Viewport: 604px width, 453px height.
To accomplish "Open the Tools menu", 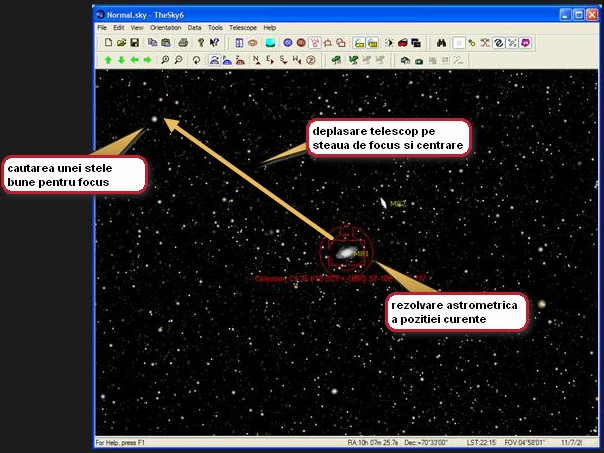I will (215, 27).
